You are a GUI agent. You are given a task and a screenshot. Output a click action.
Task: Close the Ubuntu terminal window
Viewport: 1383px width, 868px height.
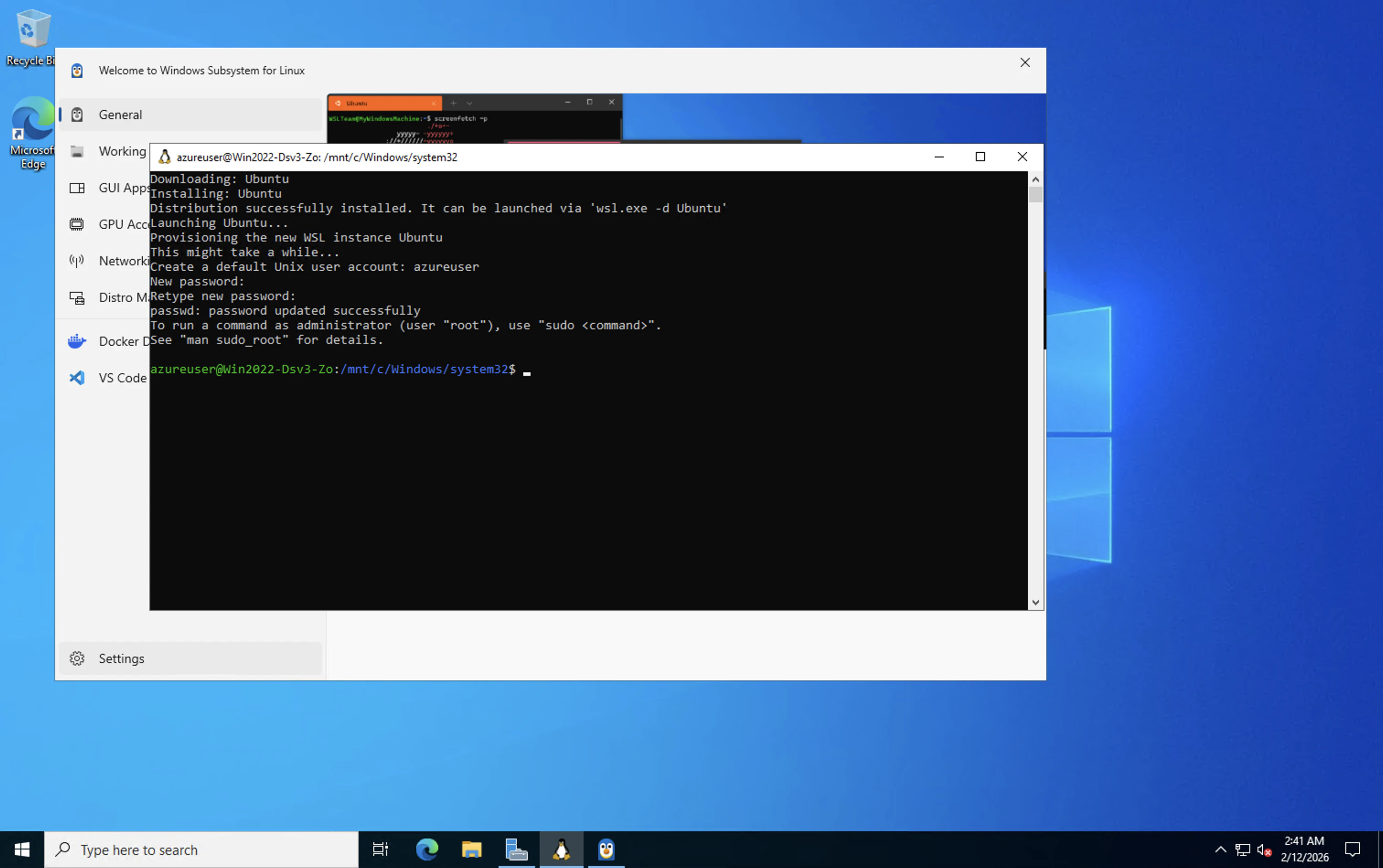(x=1023, y=157)
